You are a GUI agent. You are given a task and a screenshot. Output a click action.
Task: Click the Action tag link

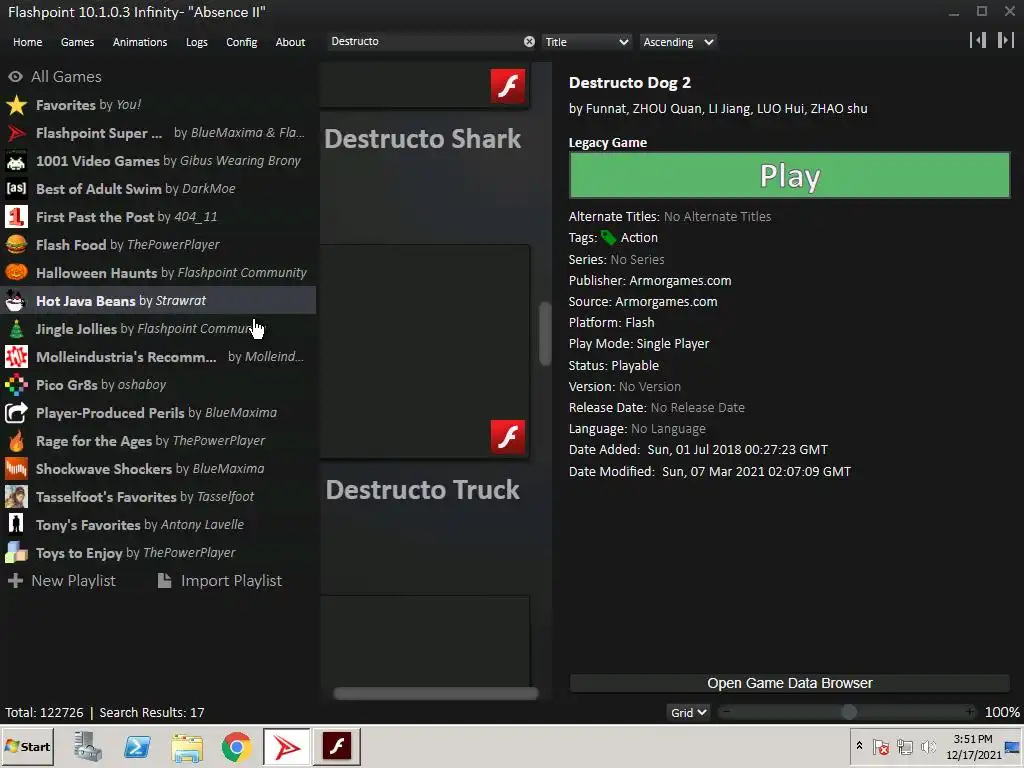tap(639, 238)
